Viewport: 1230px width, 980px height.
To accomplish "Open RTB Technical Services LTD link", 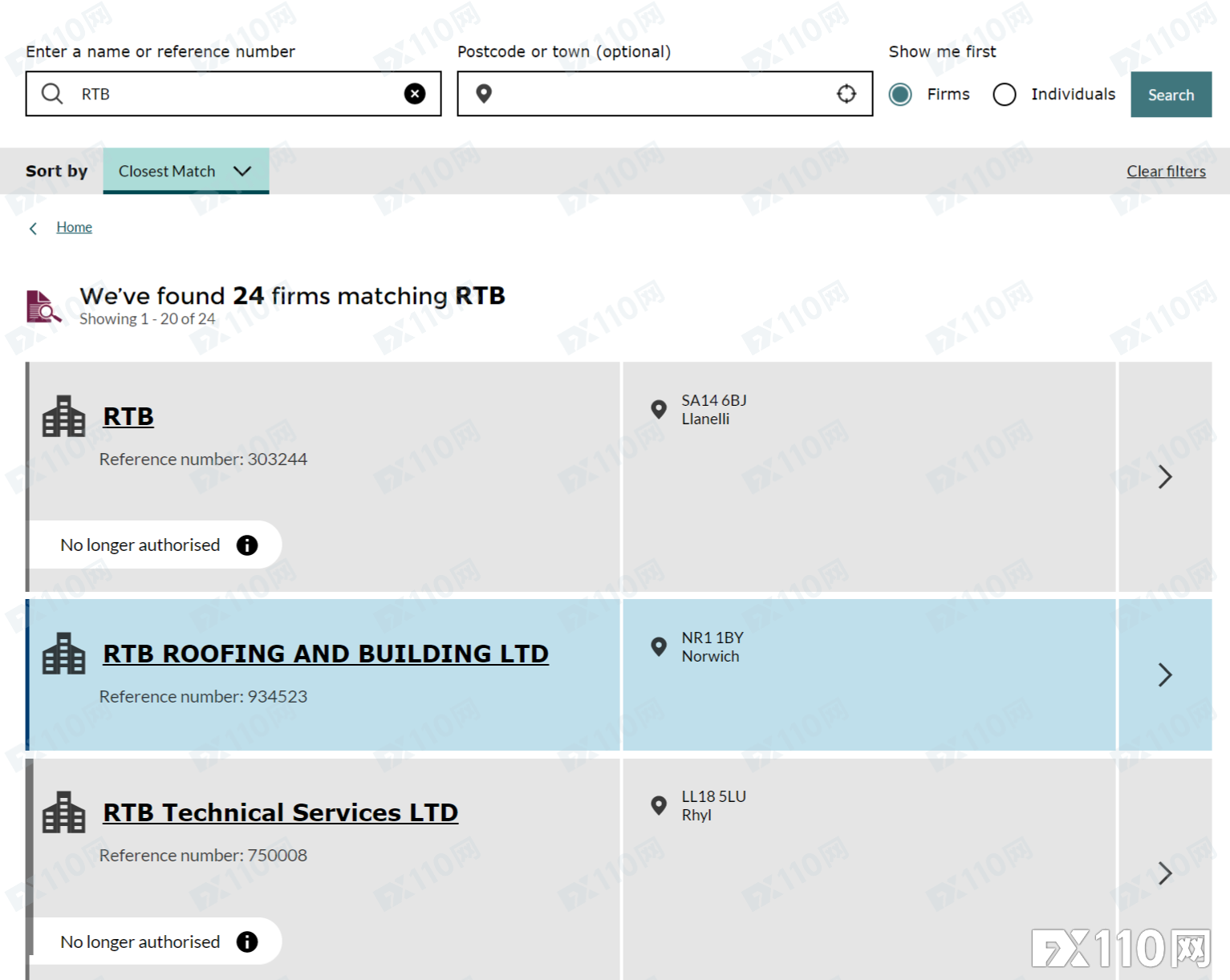I will point(280,812).
